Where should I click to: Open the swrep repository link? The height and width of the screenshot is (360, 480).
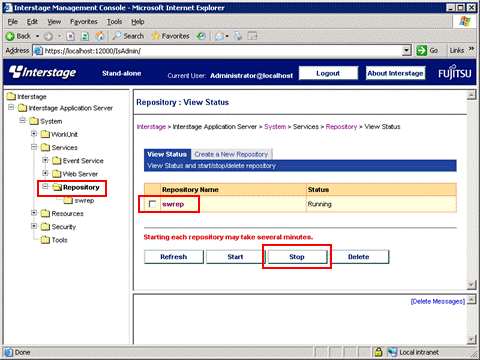click(173, 204)
